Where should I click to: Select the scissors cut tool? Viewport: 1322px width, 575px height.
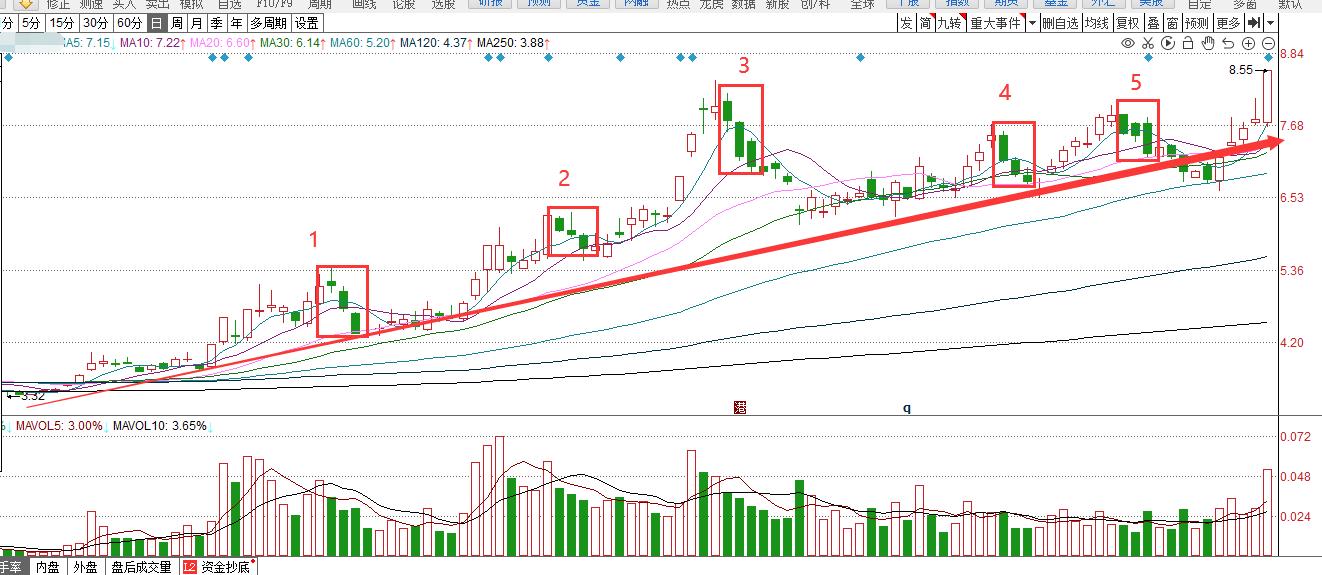tap(1148, 43)
